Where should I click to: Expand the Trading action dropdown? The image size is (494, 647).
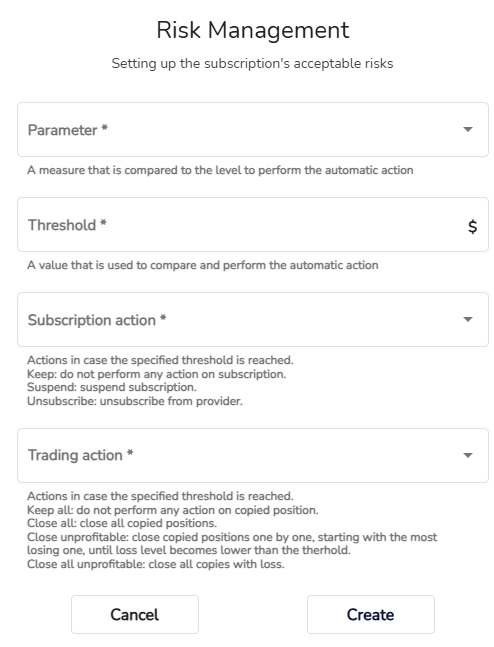(253, 455)
